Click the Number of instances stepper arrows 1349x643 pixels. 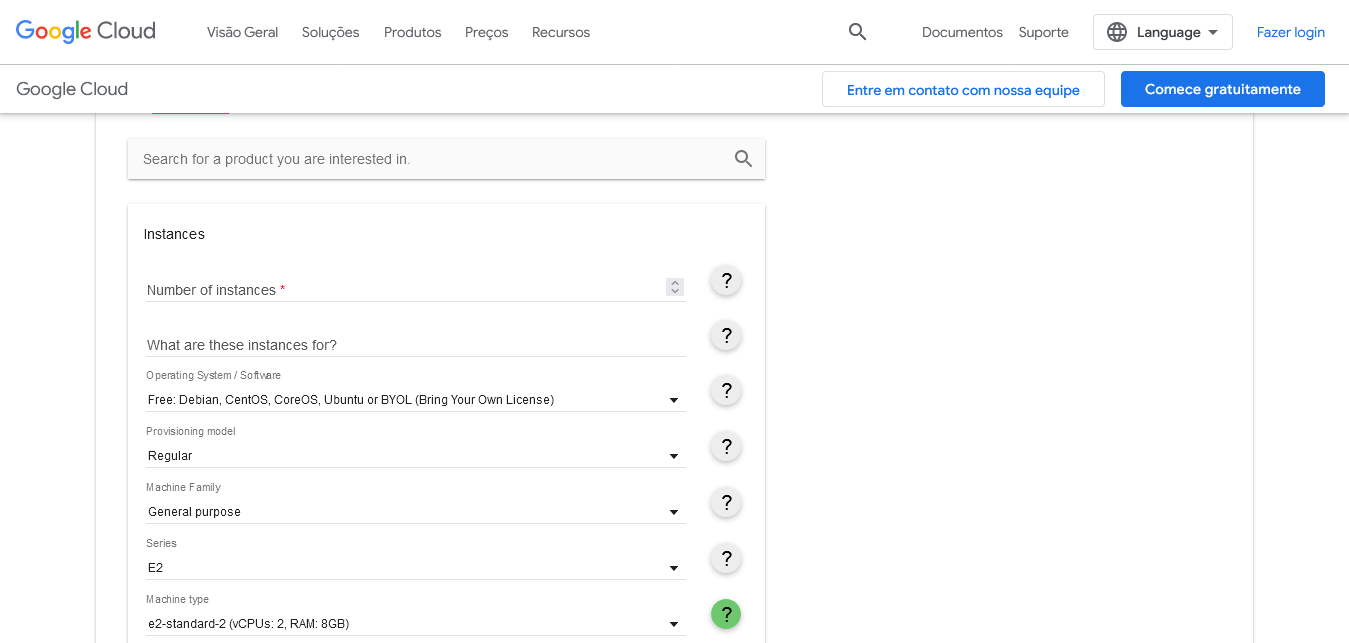pos(675,287)
